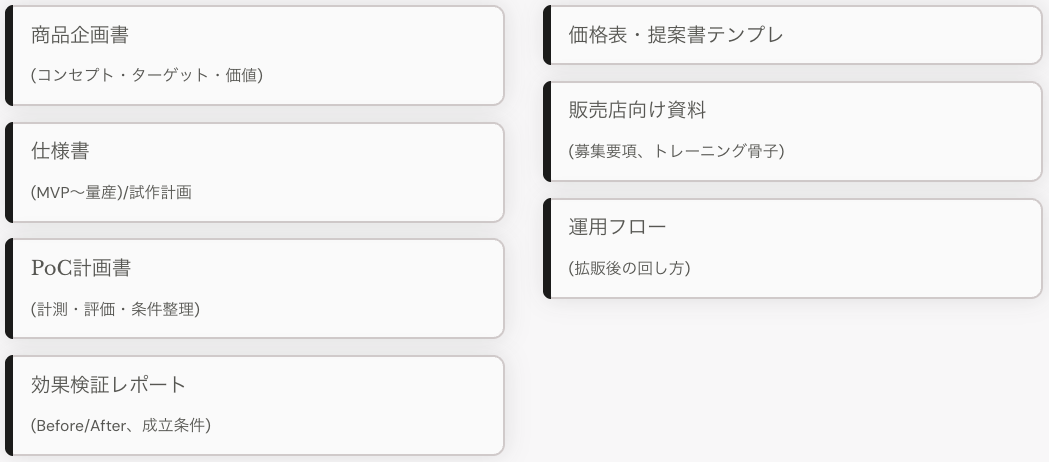This screenshot has height=462, width=1049.
Task: Click the left accent bar of 効果検証レポート
Action: coord(9,405)
